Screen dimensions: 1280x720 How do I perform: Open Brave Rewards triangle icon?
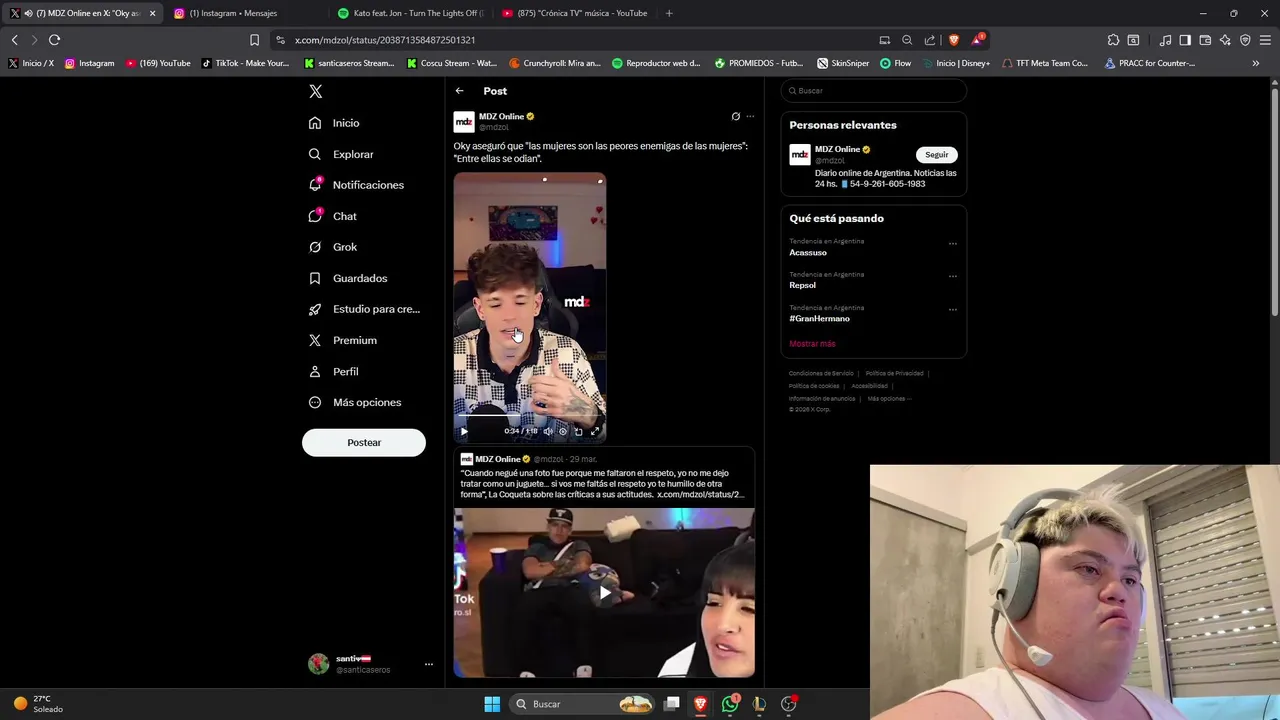pyautogui.click(x=977, y=40)
